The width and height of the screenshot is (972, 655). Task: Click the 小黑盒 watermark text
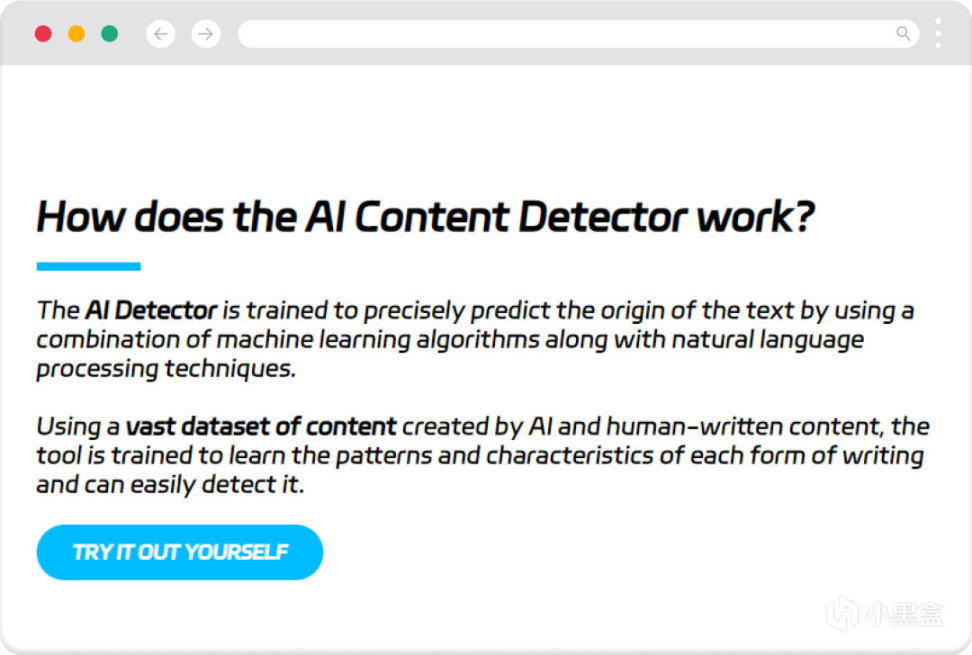click(904, 614)
